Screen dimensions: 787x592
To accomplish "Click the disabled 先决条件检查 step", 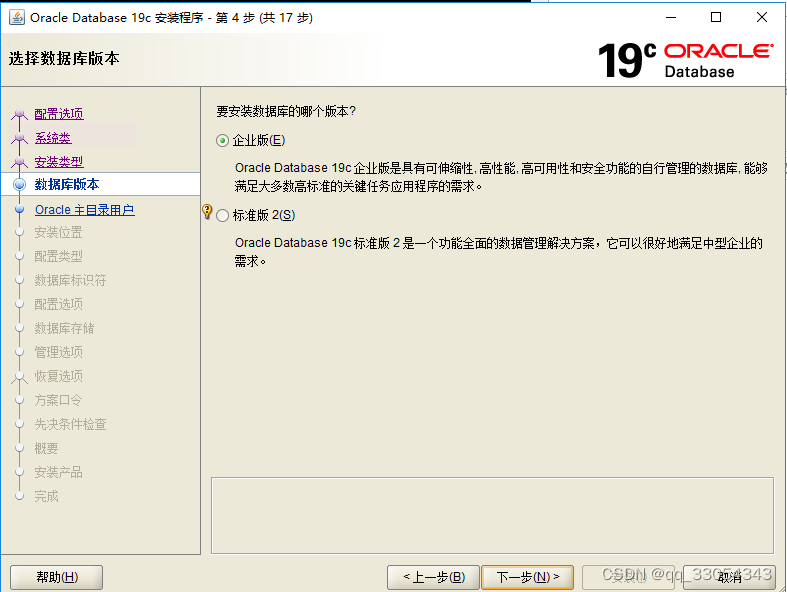I will coord(70,424).
